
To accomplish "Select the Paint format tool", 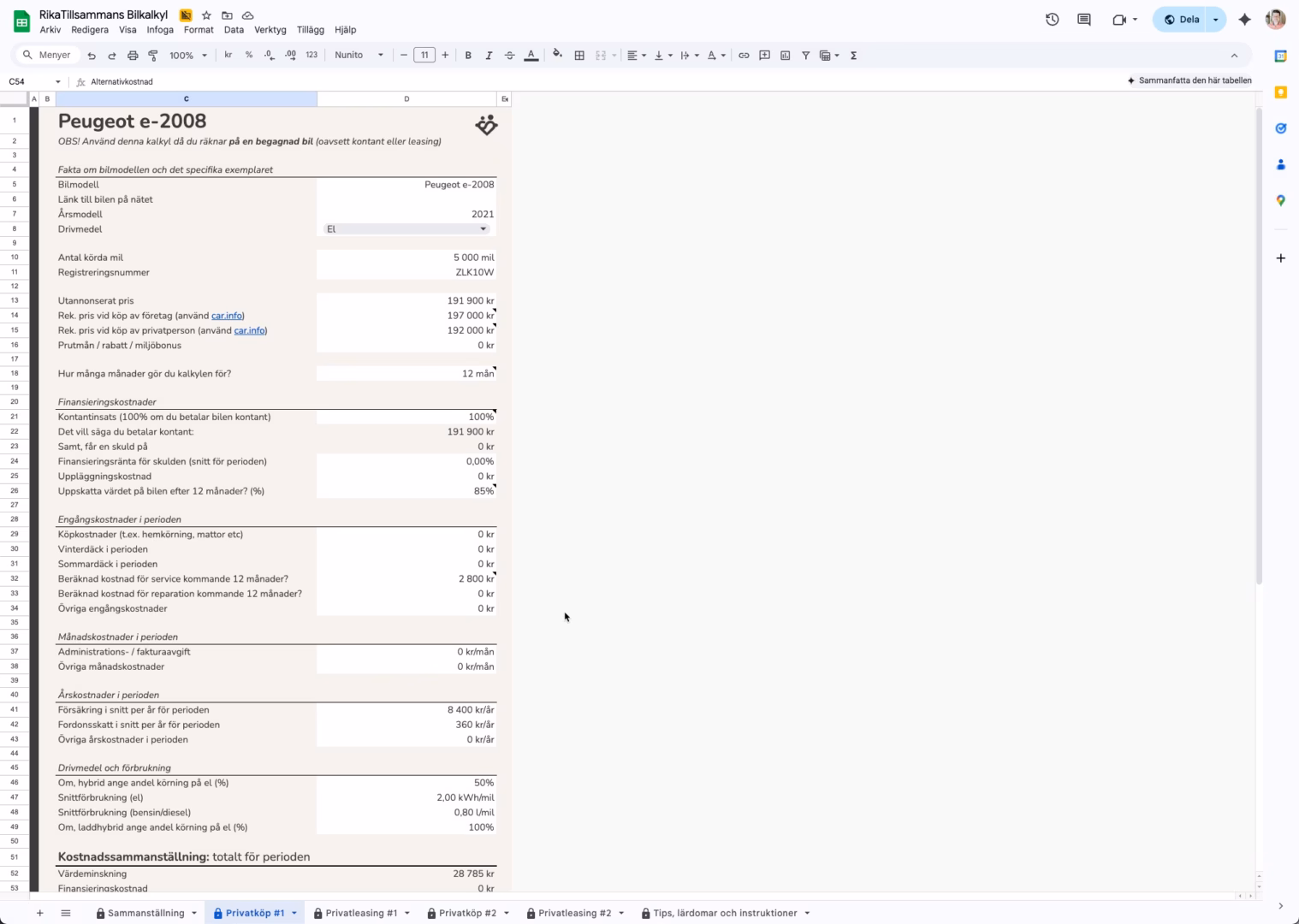I will pos(153,56).
